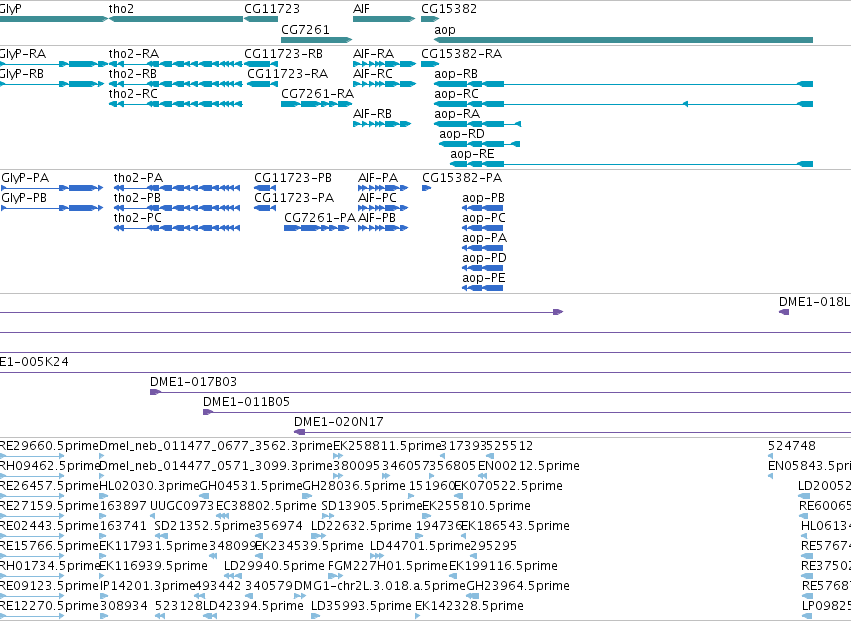
Task: Click the CG11723 gene feature
Action: [261, 19]
